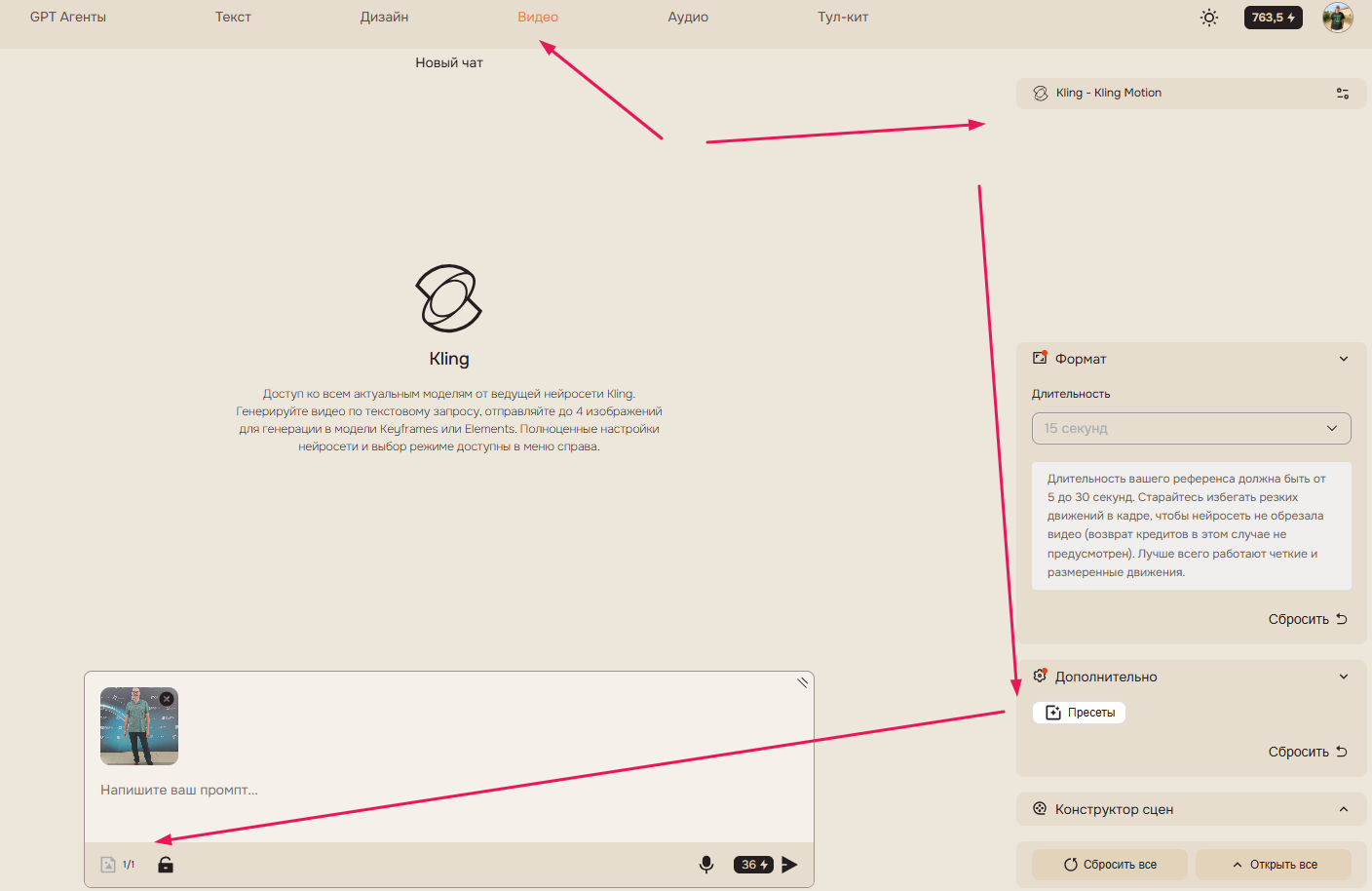Switch to the Текст tab

click(233, 17)
